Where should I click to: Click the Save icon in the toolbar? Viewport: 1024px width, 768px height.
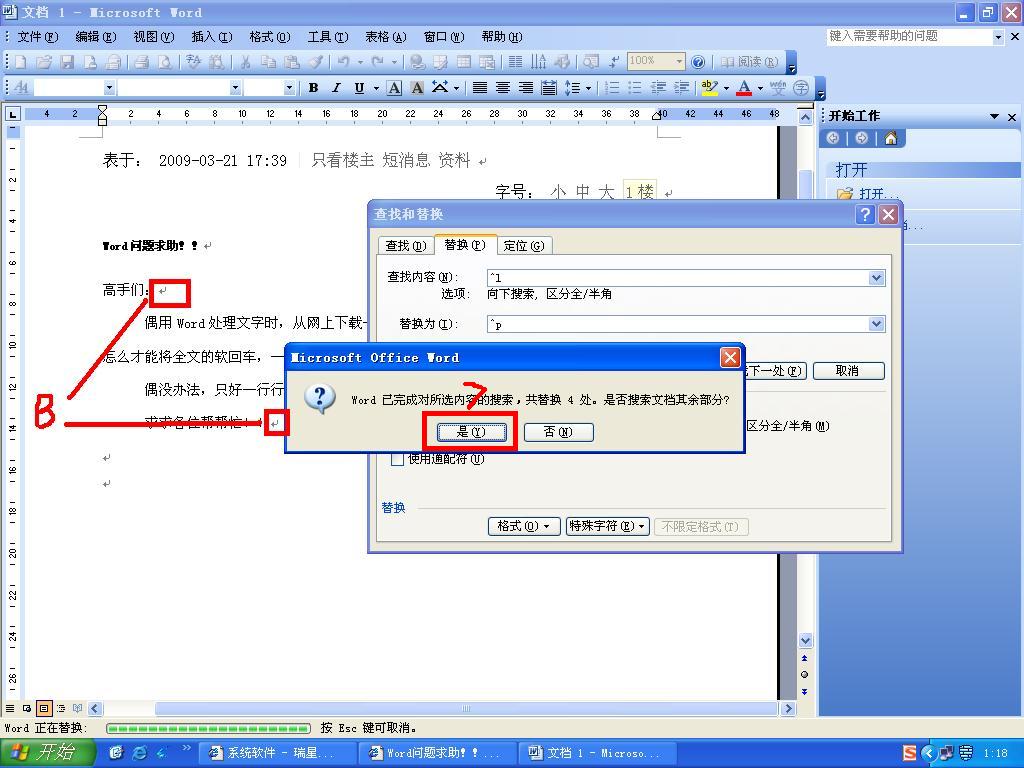tap(67, 62)
